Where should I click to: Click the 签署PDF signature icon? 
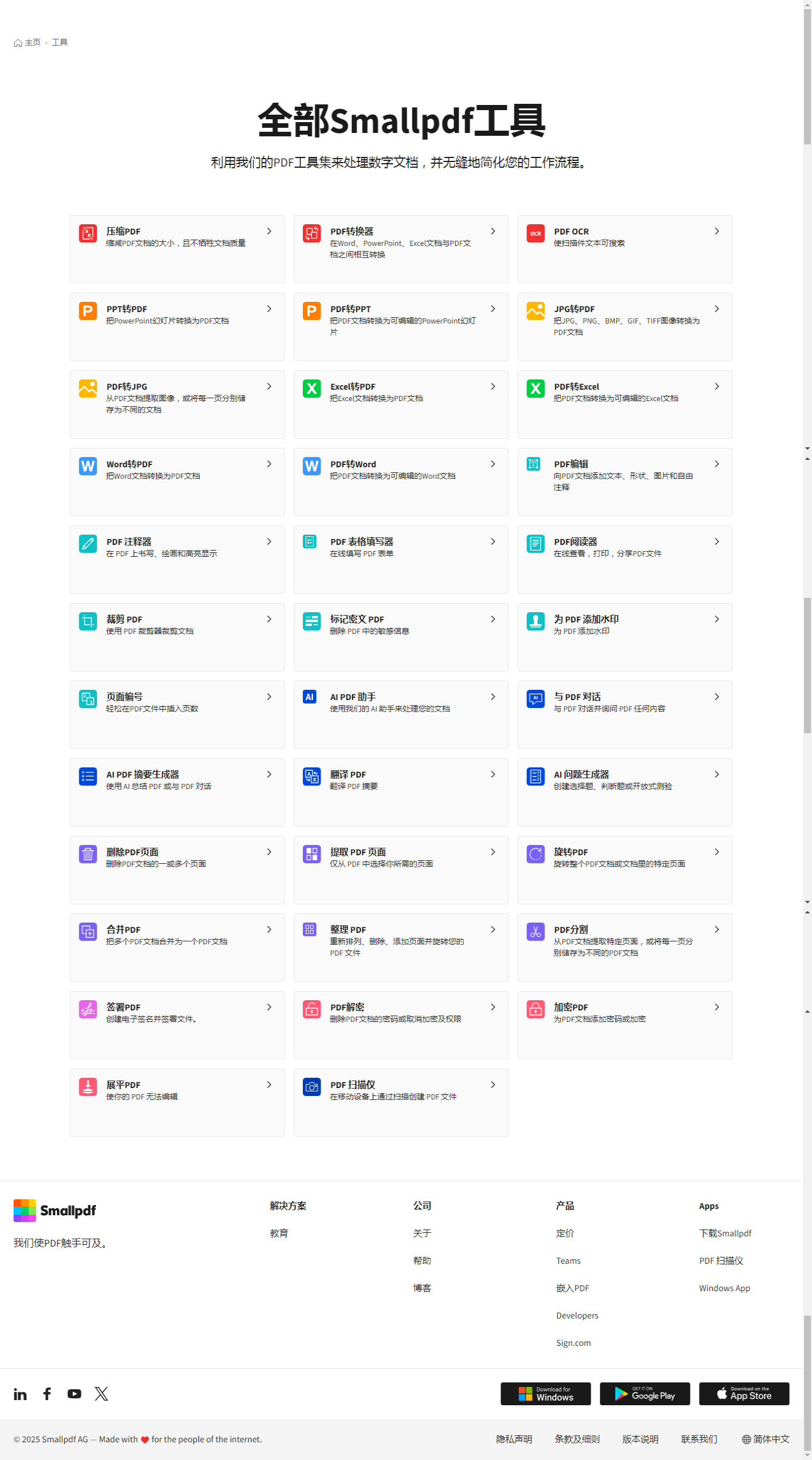click(88, 1009)
